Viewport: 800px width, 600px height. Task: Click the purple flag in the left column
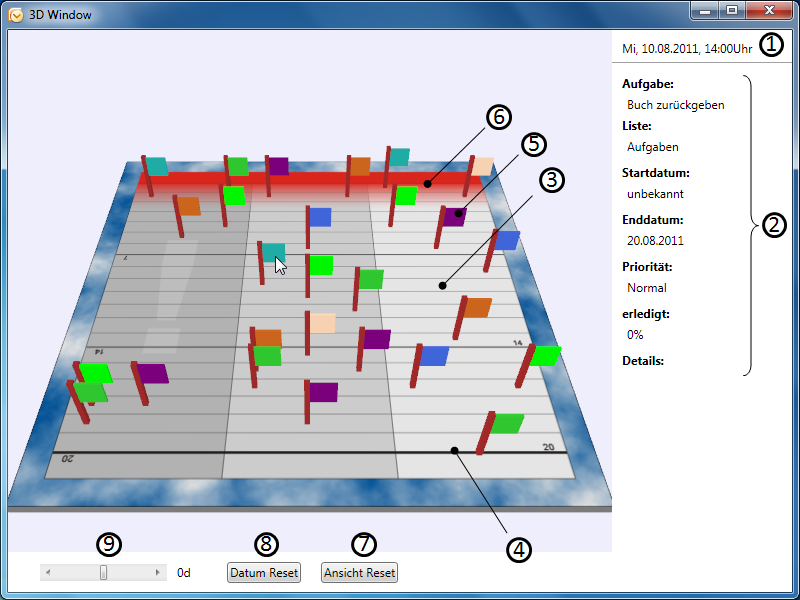(x=152, y=373)
